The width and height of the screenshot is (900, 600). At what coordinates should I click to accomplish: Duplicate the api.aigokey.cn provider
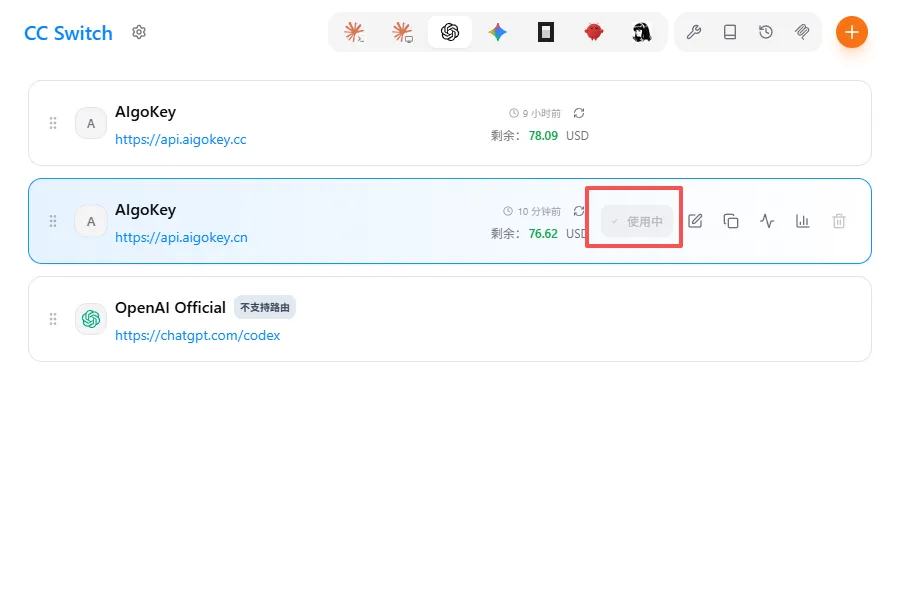pyautogui.click(x=731, y=221)
